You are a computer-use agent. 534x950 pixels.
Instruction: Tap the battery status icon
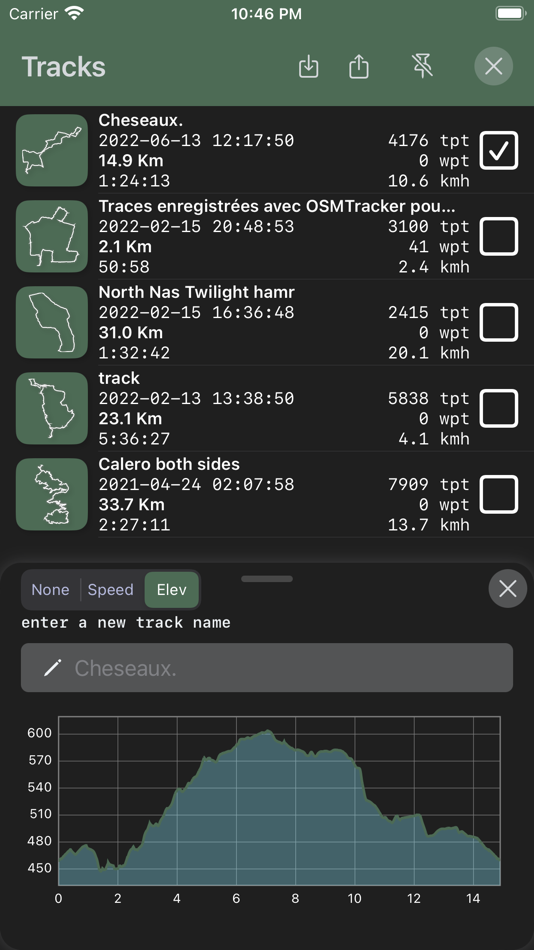[510, 14]
